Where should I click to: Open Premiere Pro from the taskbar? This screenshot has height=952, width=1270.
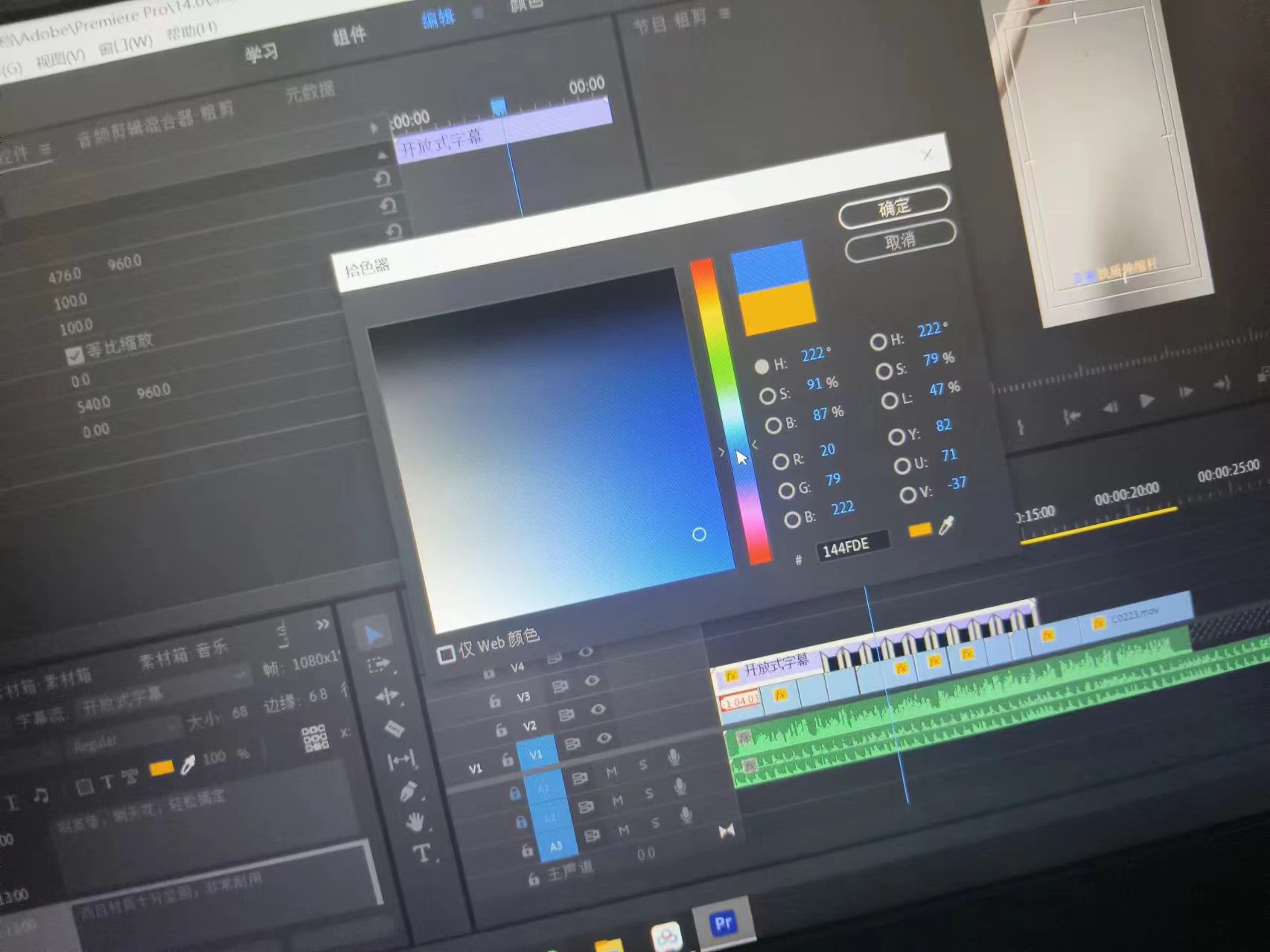tap(723, 924)
